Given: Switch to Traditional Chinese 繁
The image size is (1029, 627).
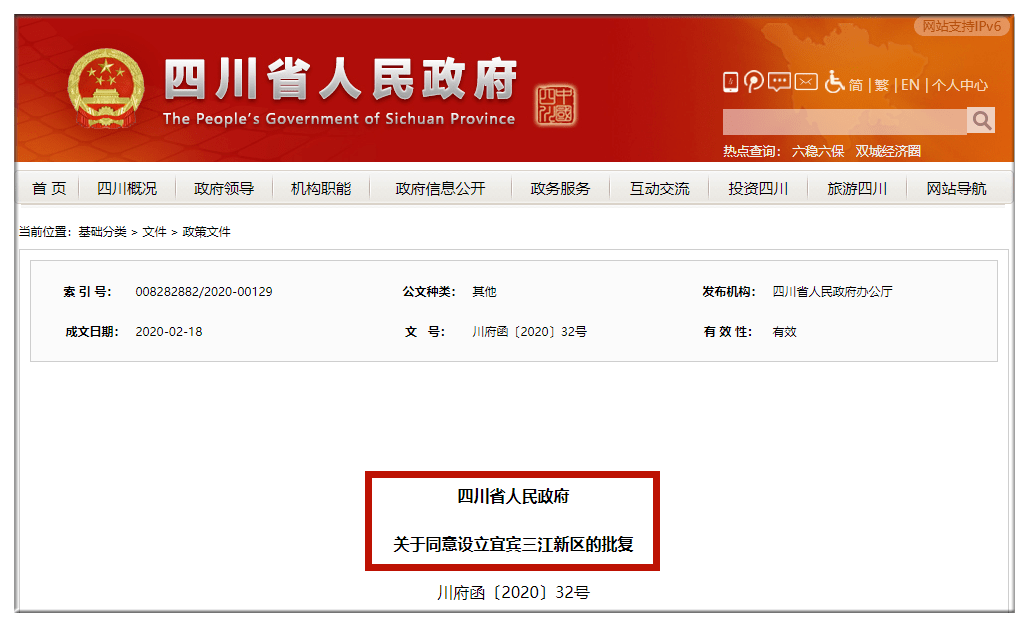Looking at the screenshot, I should pos(880,85).
